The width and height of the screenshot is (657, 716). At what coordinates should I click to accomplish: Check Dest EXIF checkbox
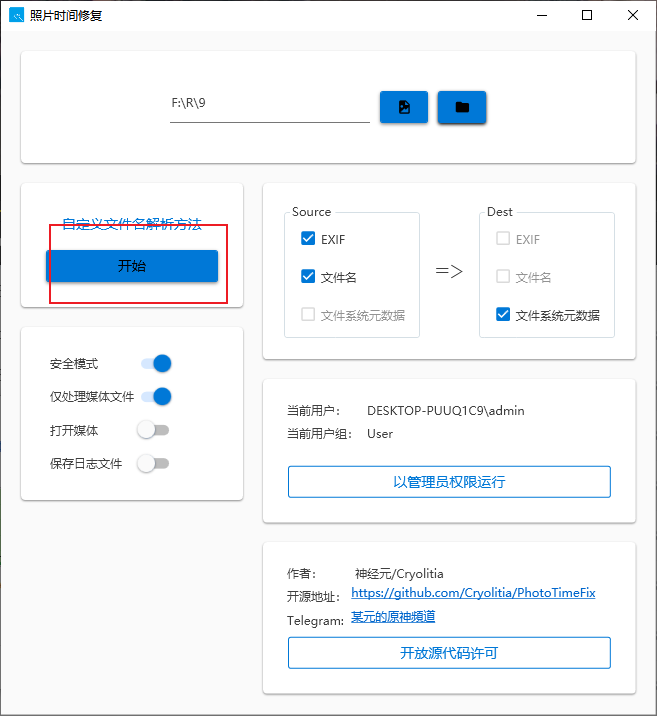pyautogui.click(x=503, y=238)
